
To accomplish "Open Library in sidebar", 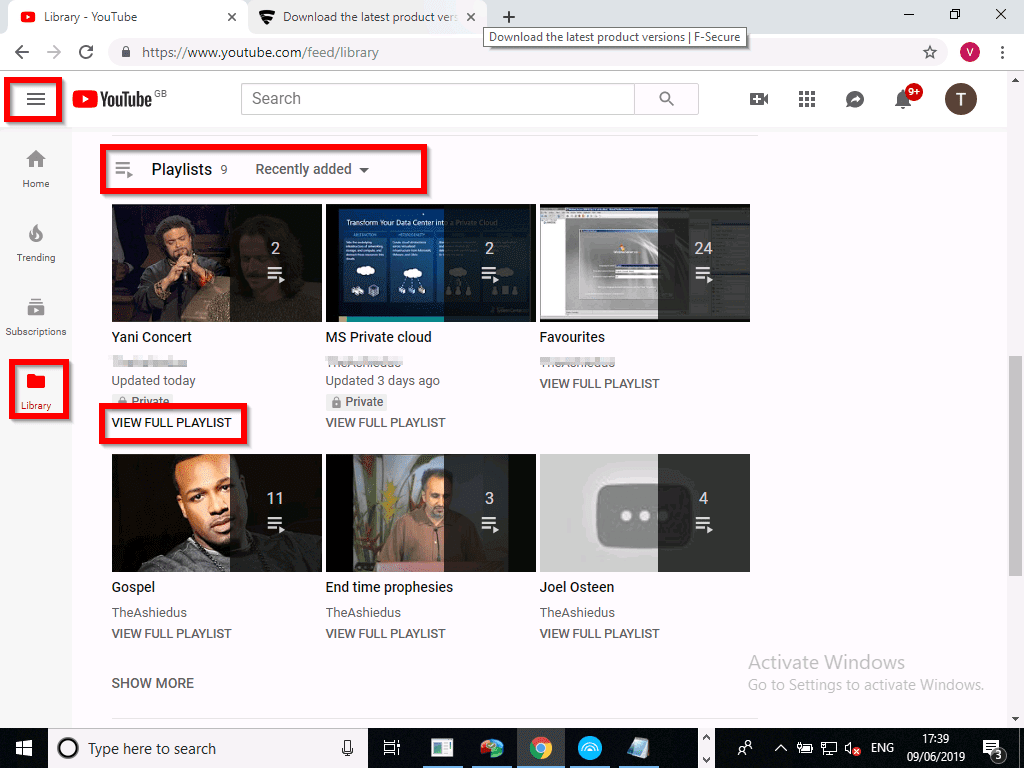I will tap(36, 391).
